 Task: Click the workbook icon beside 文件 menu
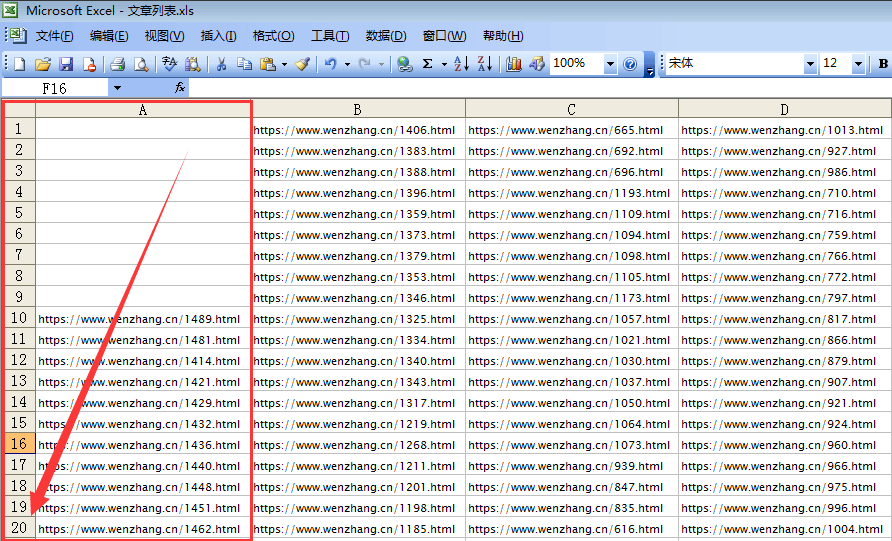click(x=18, y=35)
